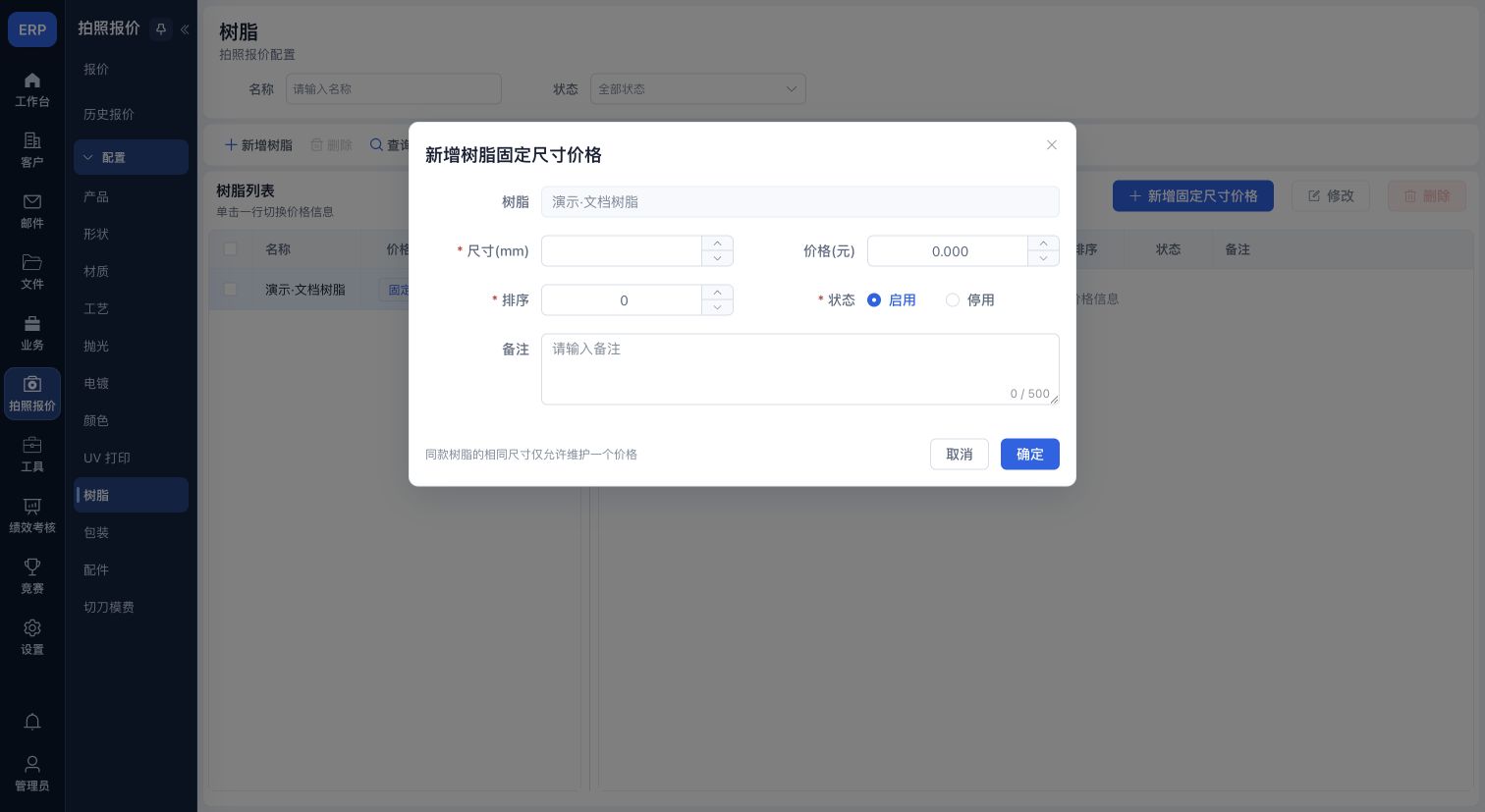Click the 取消 cancel button
The image size is (1485, 812).
(x=960, y=454)
